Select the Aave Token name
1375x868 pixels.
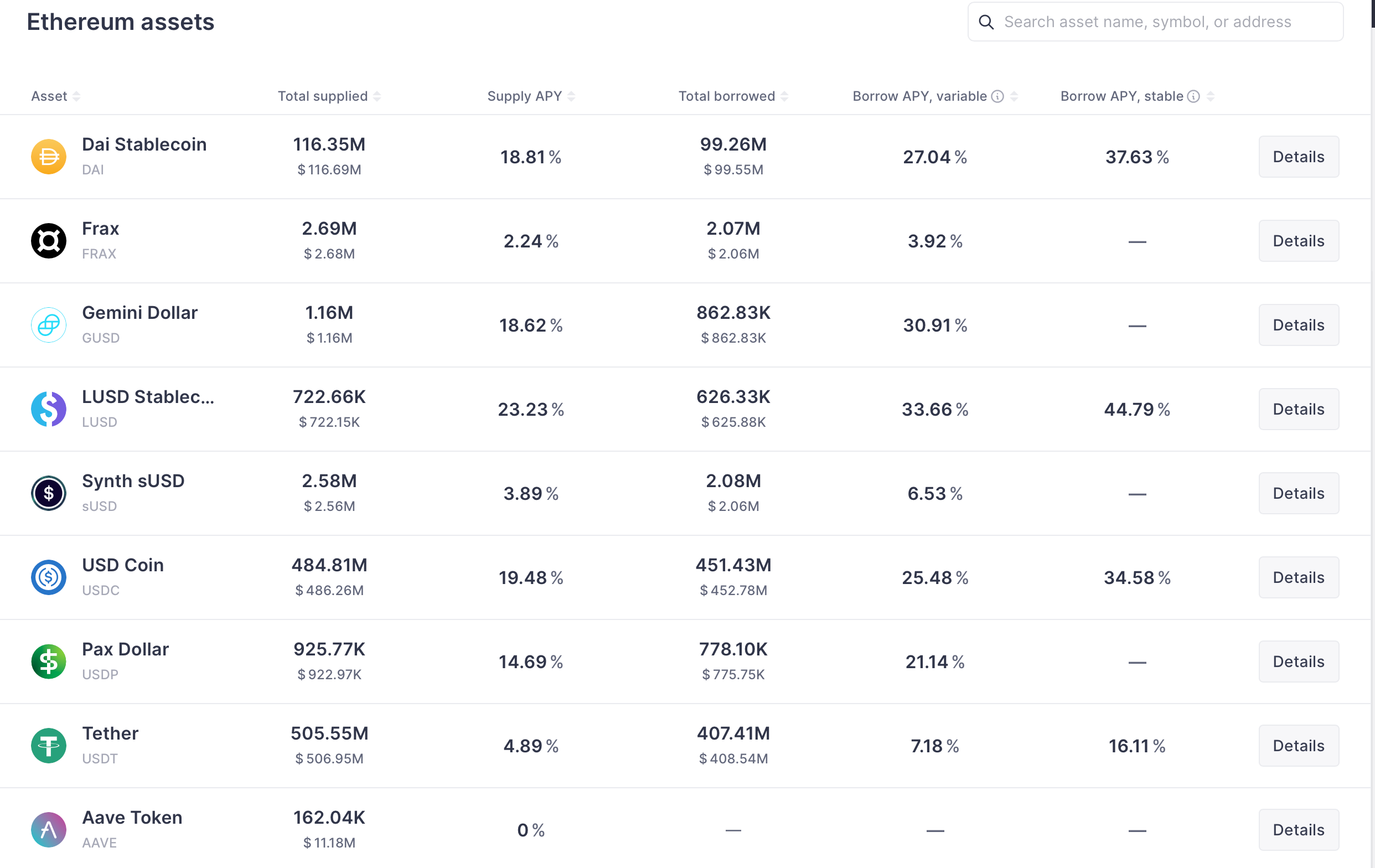click(132, 817)
